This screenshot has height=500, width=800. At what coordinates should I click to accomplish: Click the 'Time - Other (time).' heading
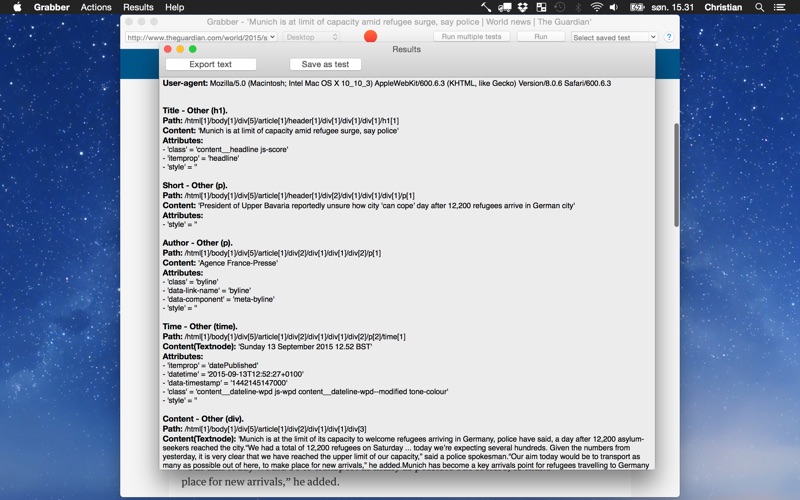point(200,327)
